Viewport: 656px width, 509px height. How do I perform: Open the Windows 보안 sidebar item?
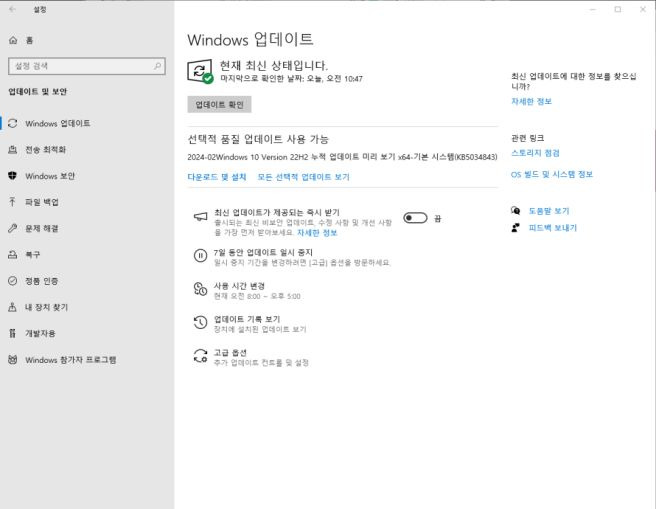pos(87,176)
